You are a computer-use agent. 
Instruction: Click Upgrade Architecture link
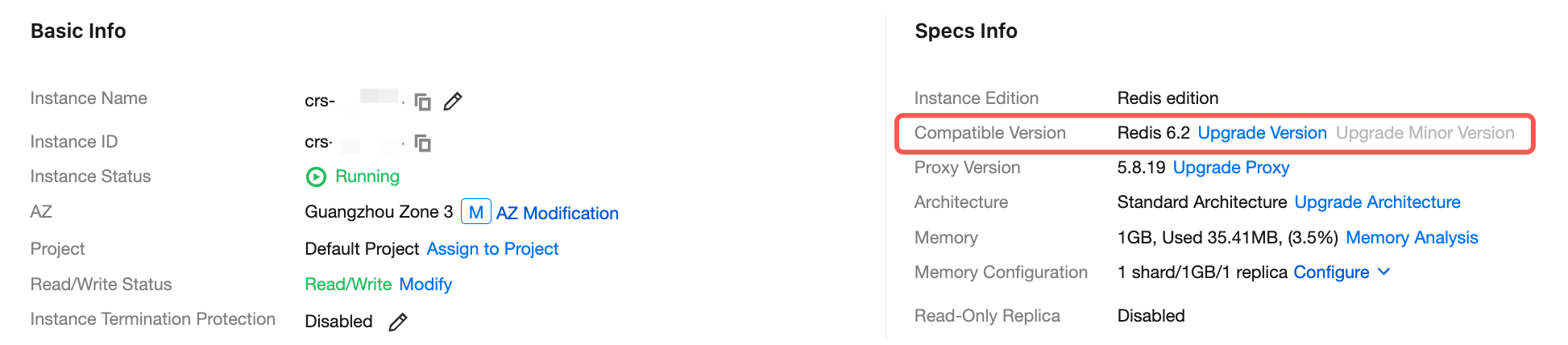point(1377,202)
